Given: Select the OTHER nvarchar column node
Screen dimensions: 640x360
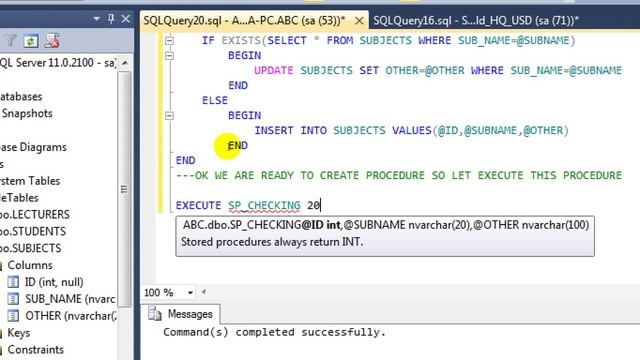Looking at the screenshot, I should point(71,316).
